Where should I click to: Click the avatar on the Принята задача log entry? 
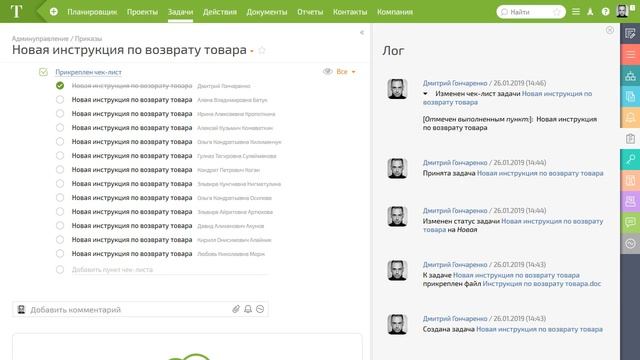(397, 168)
